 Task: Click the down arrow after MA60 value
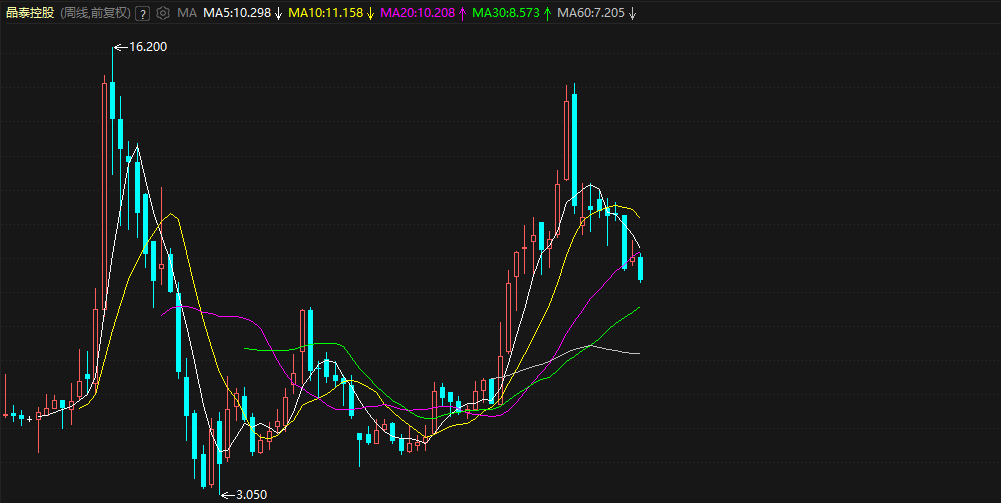click(x=632, y=13)
